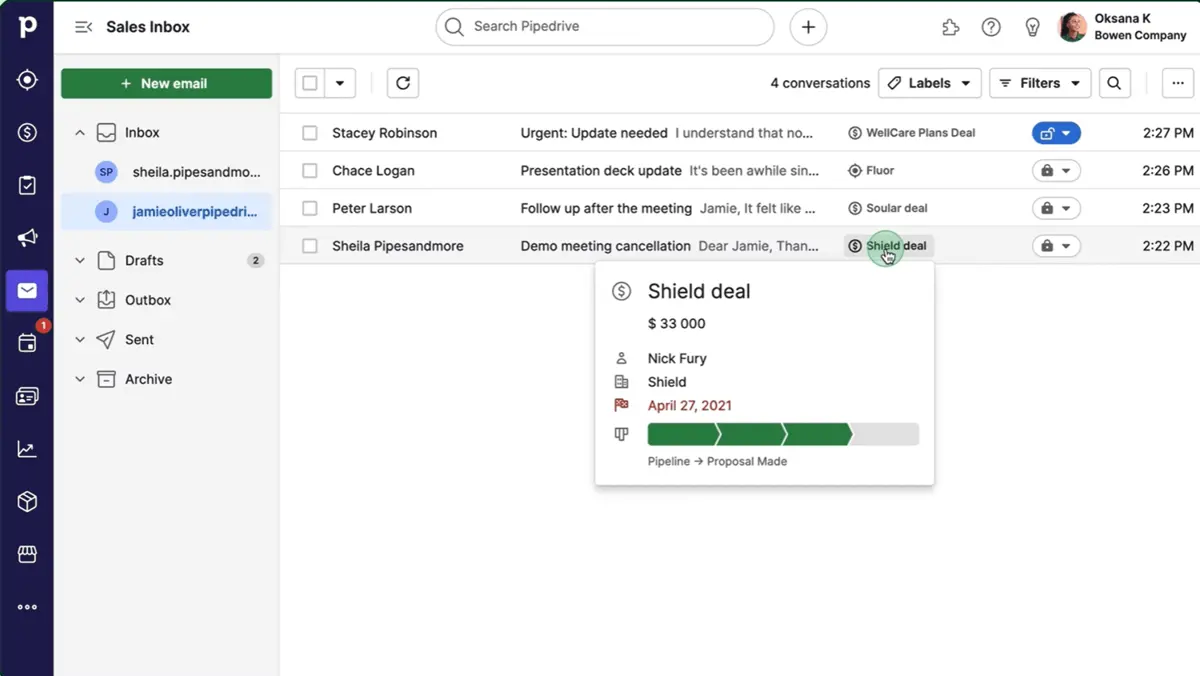The height and width of the screenshot is (676, 1200).
Task: Open Presentation deck update email
Action: click(601, 171)
